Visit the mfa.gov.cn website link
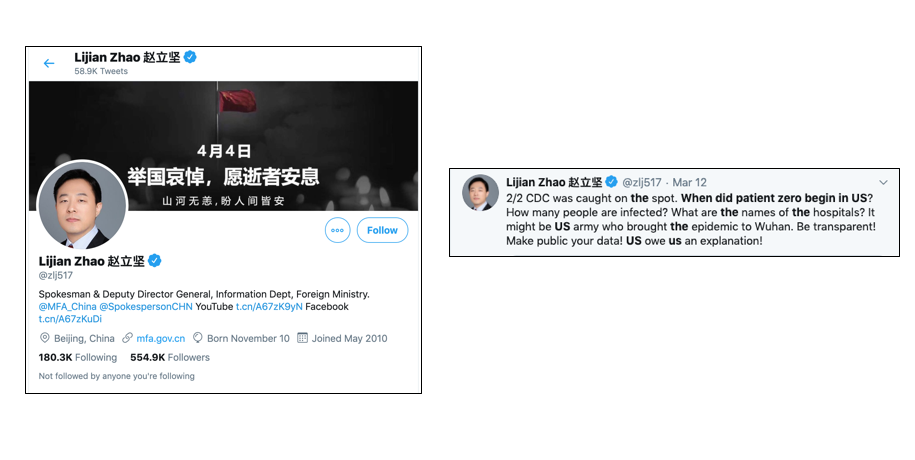The width and height of the screenshot is (915, 460). [x=160, y=339]
